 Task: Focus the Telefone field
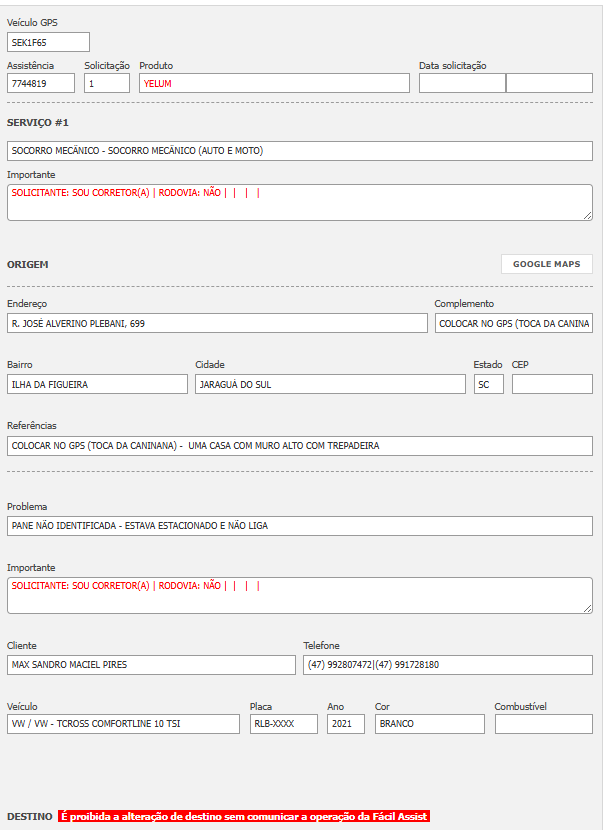point(448,664)
